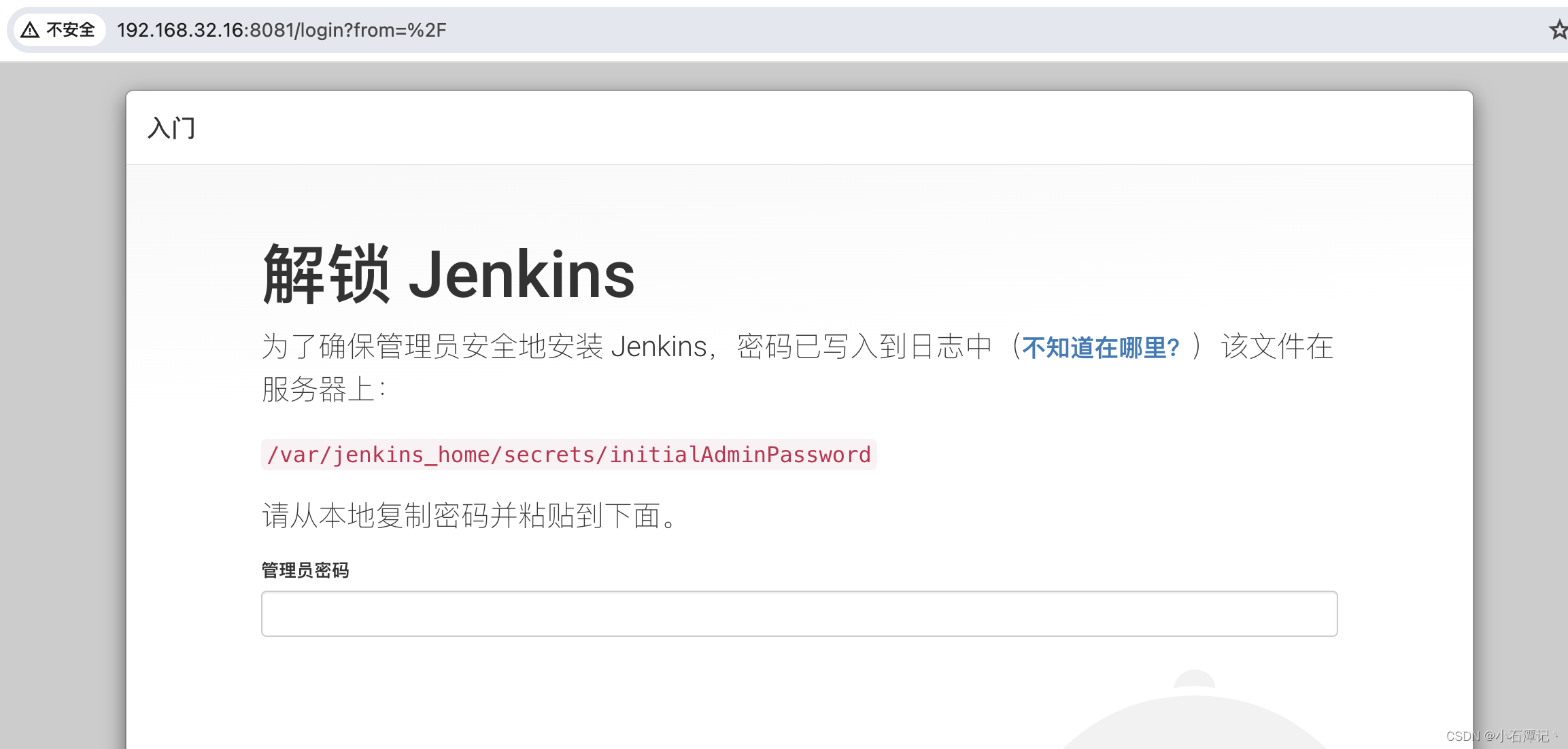Click the 管理员密码 password input field
This screenshot has width=1568, height=749.
click(x=799, y=614)
